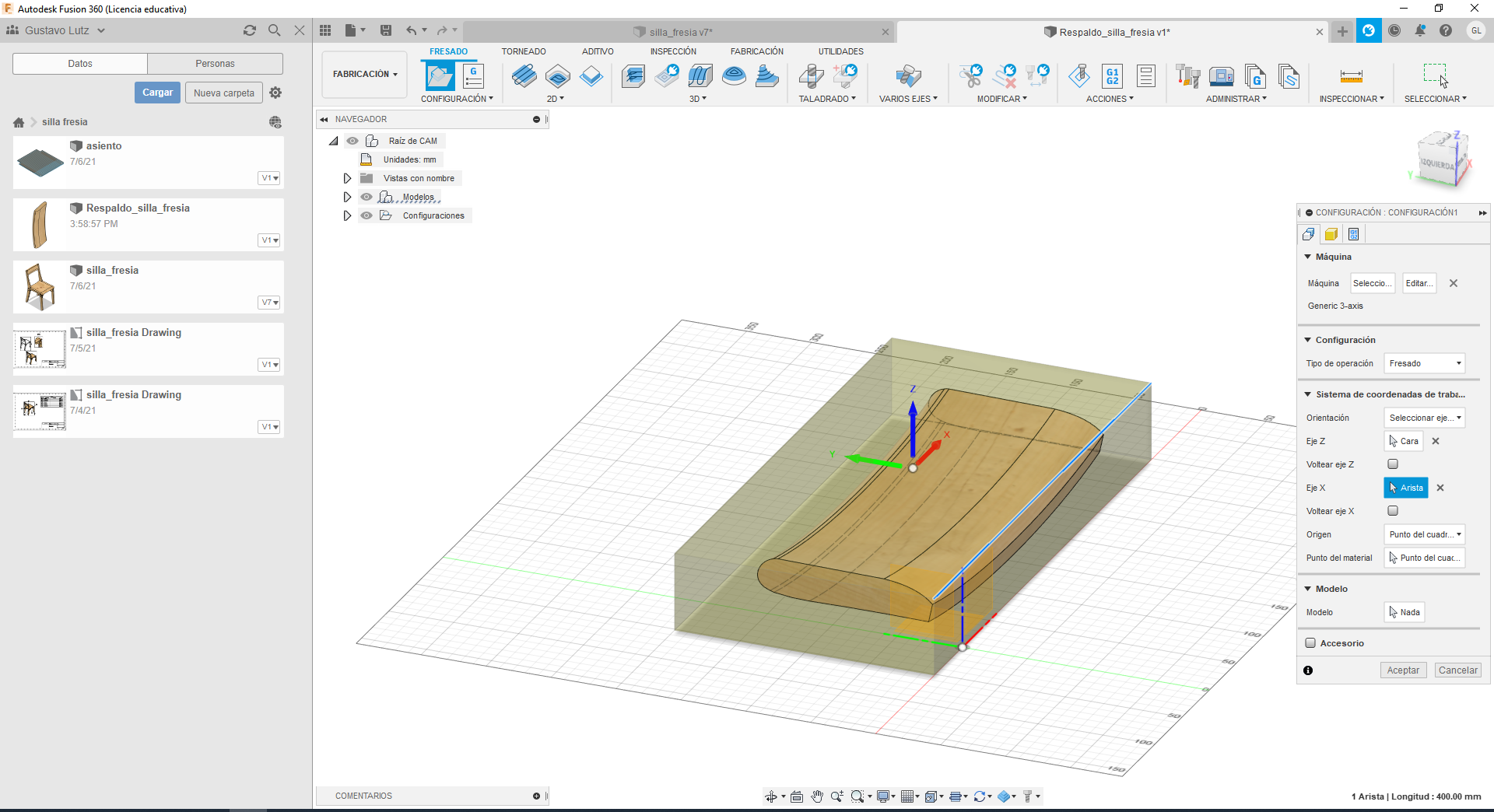The width and height of the screenshot is (1494, 812).
Task: Expand the Vistas con nombre node
Action: click(x=347, y=178)
